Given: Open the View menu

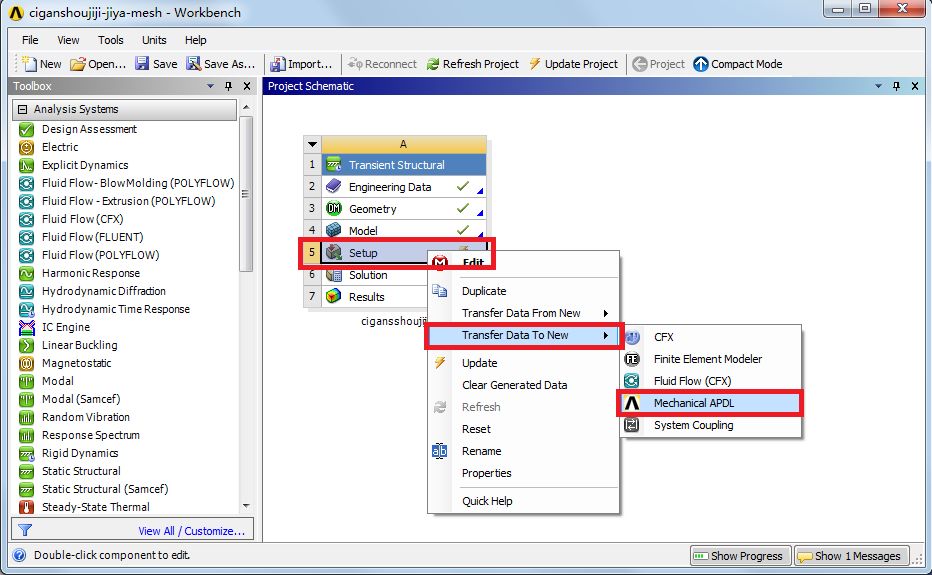Looking at the screenshot, I should (x=68, y=40).
